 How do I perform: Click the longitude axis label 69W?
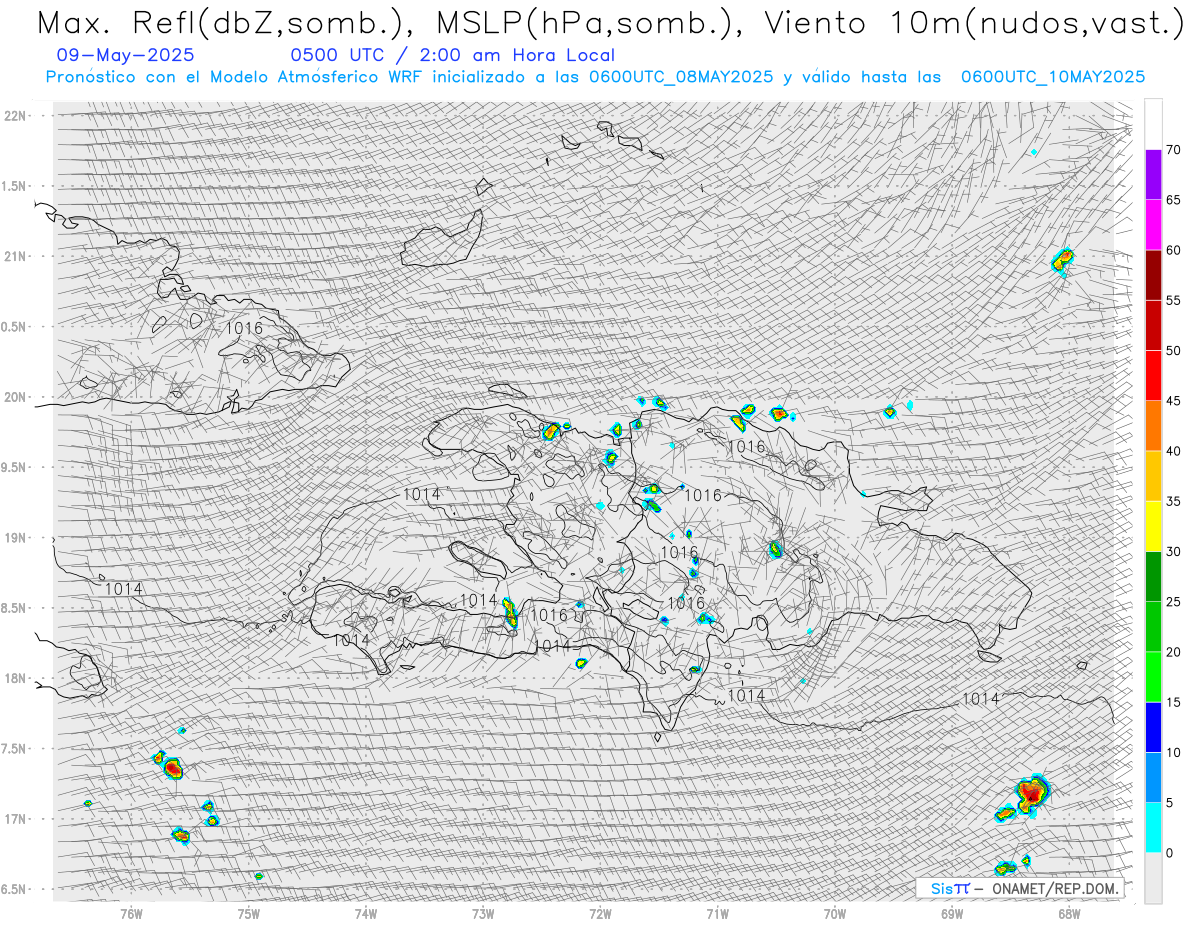[952, 913]
